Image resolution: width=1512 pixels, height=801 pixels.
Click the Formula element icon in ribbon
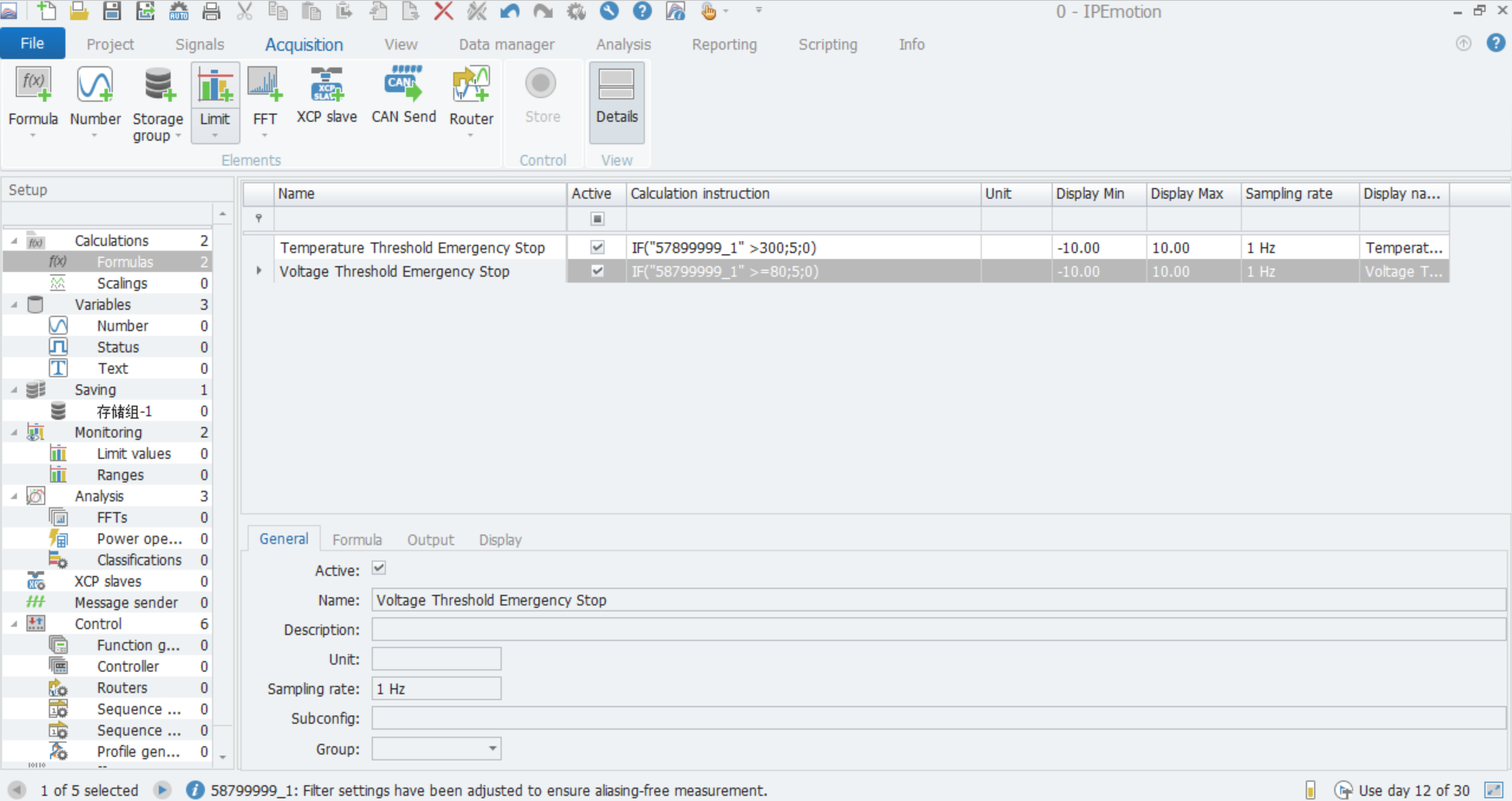pos(33,87)
